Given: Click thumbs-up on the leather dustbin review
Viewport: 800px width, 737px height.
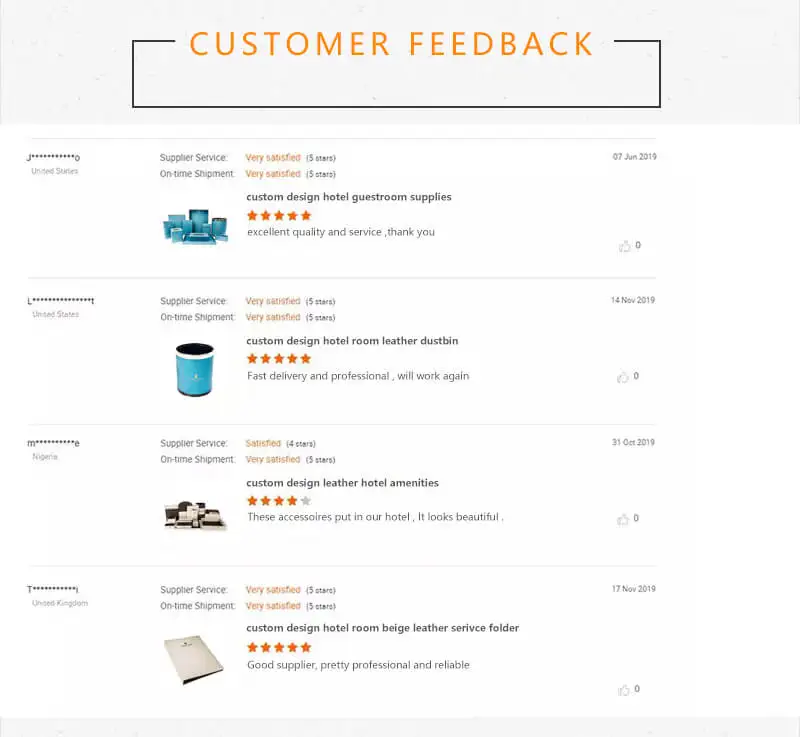Looking at the screenshot, I should 624,377.
